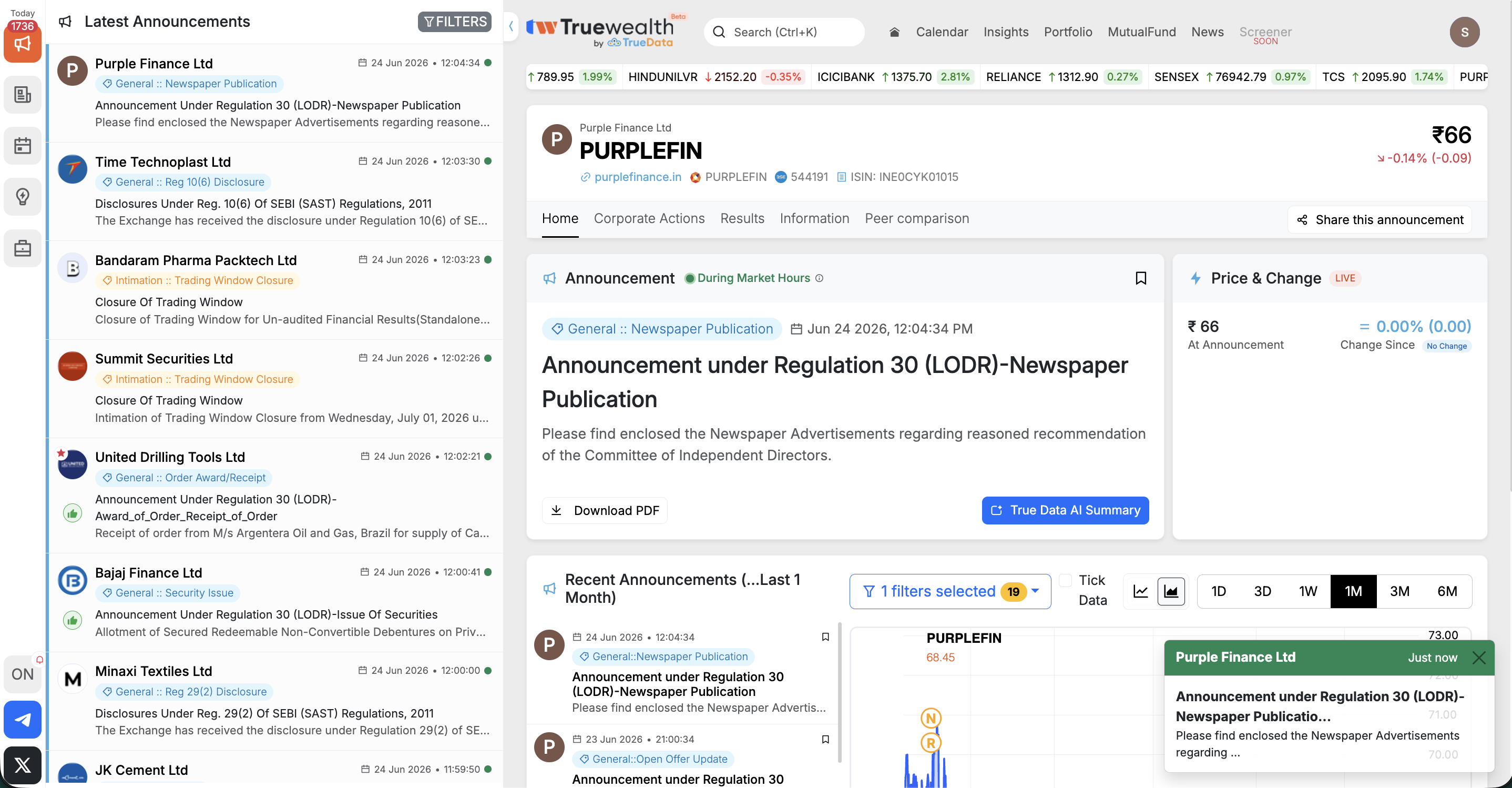Select the 1D chart range
The image size is (1512, 788).
(1219, 591)
